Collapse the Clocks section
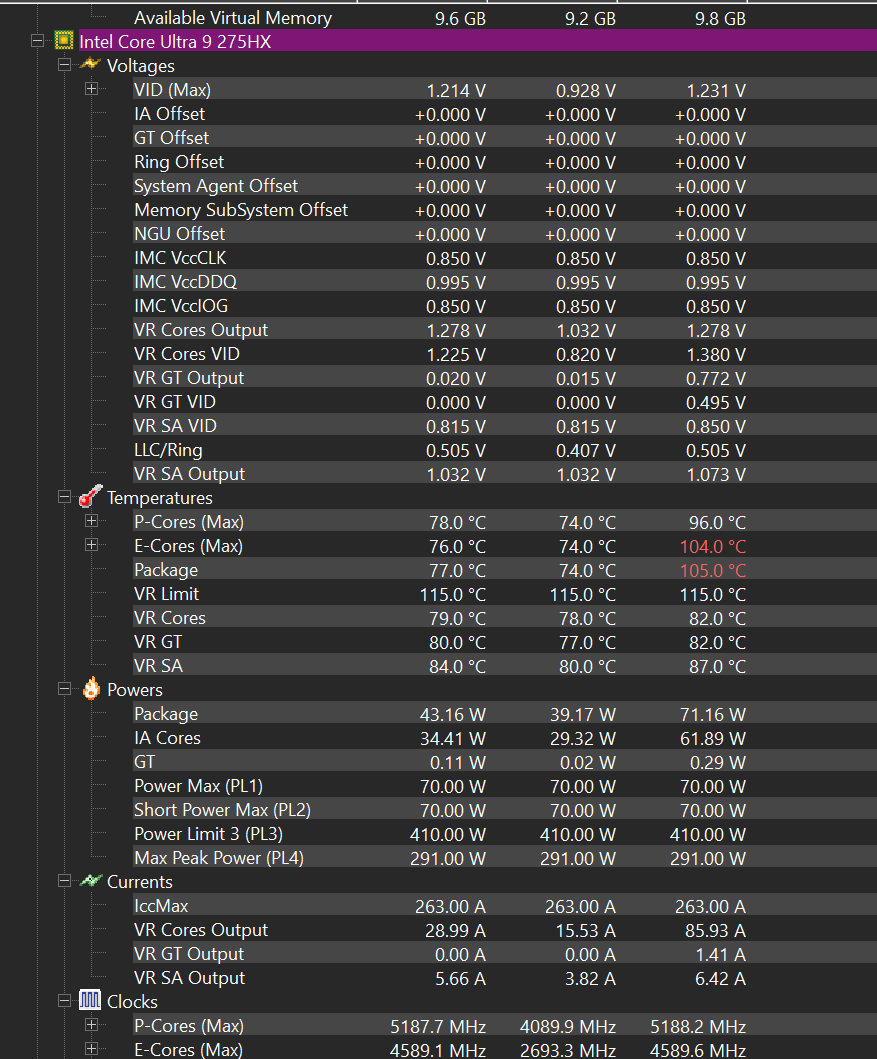The image size is (877, 1059). click(64, 1001)
